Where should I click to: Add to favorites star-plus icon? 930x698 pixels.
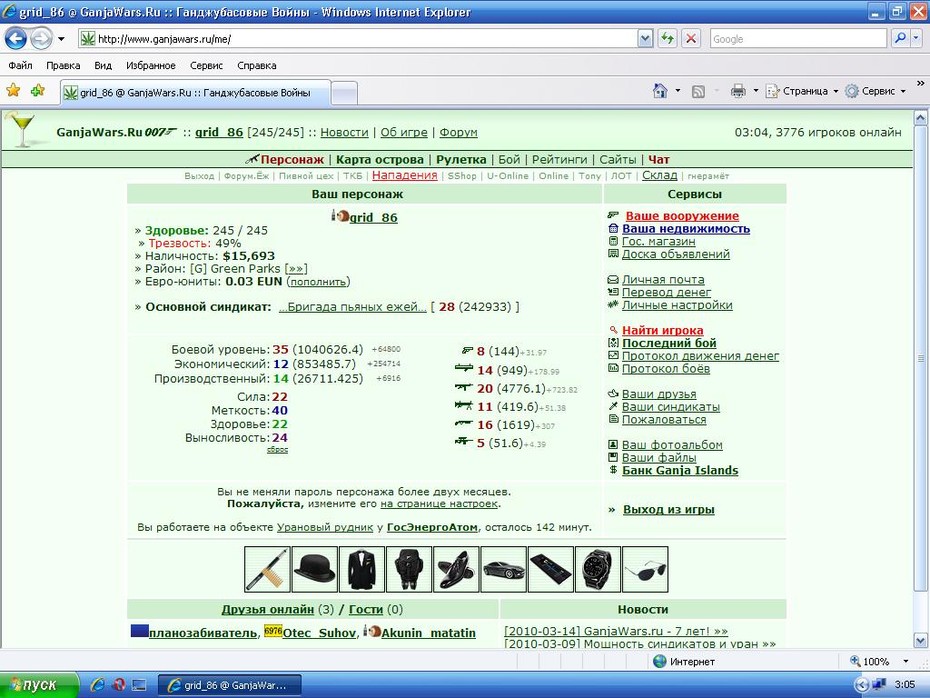(38, 91)
